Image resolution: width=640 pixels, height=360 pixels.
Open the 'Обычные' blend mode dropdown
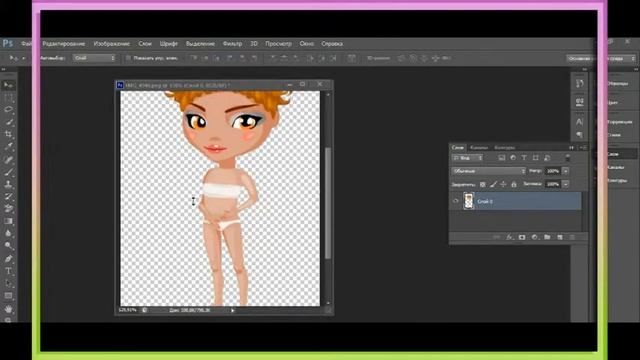tap(489, 171)
